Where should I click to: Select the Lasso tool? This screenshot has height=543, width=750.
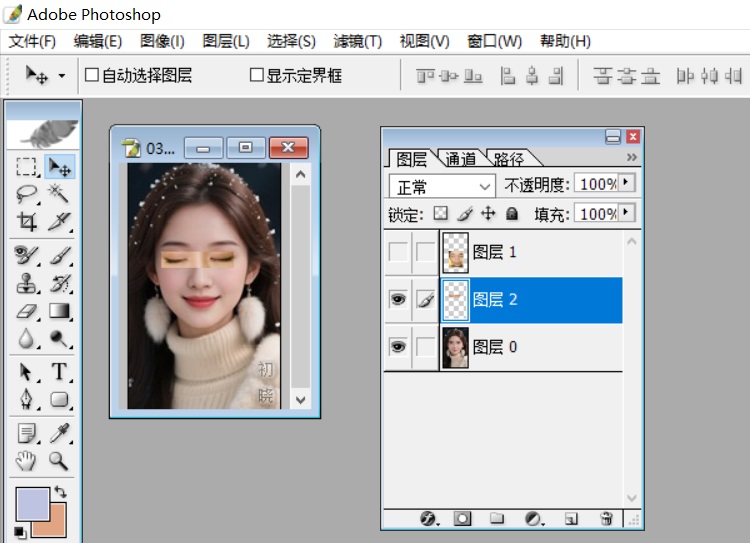pos(27,194)
